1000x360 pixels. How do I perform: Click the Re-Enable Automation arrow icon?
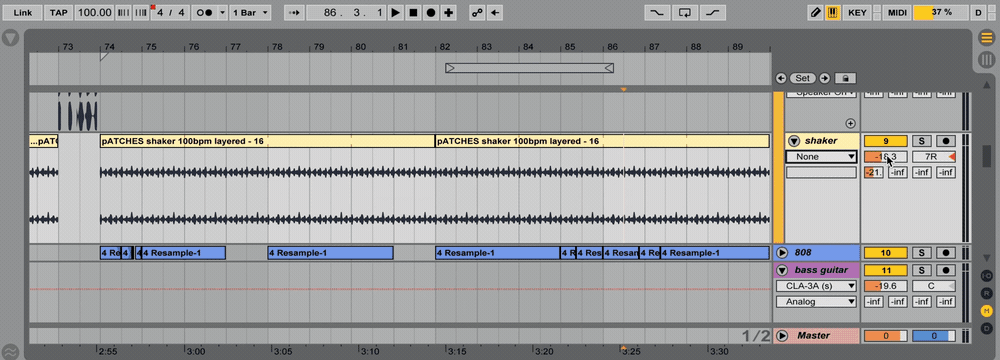494,12
